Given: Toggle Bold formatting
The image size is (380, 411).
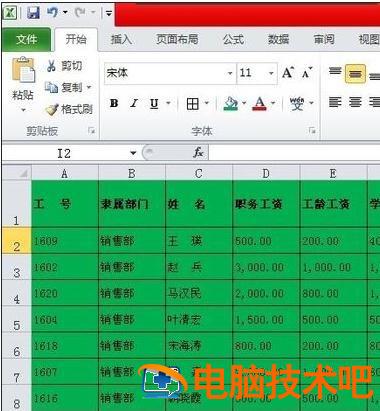Looking at the screenshot, I should point(114,103).
